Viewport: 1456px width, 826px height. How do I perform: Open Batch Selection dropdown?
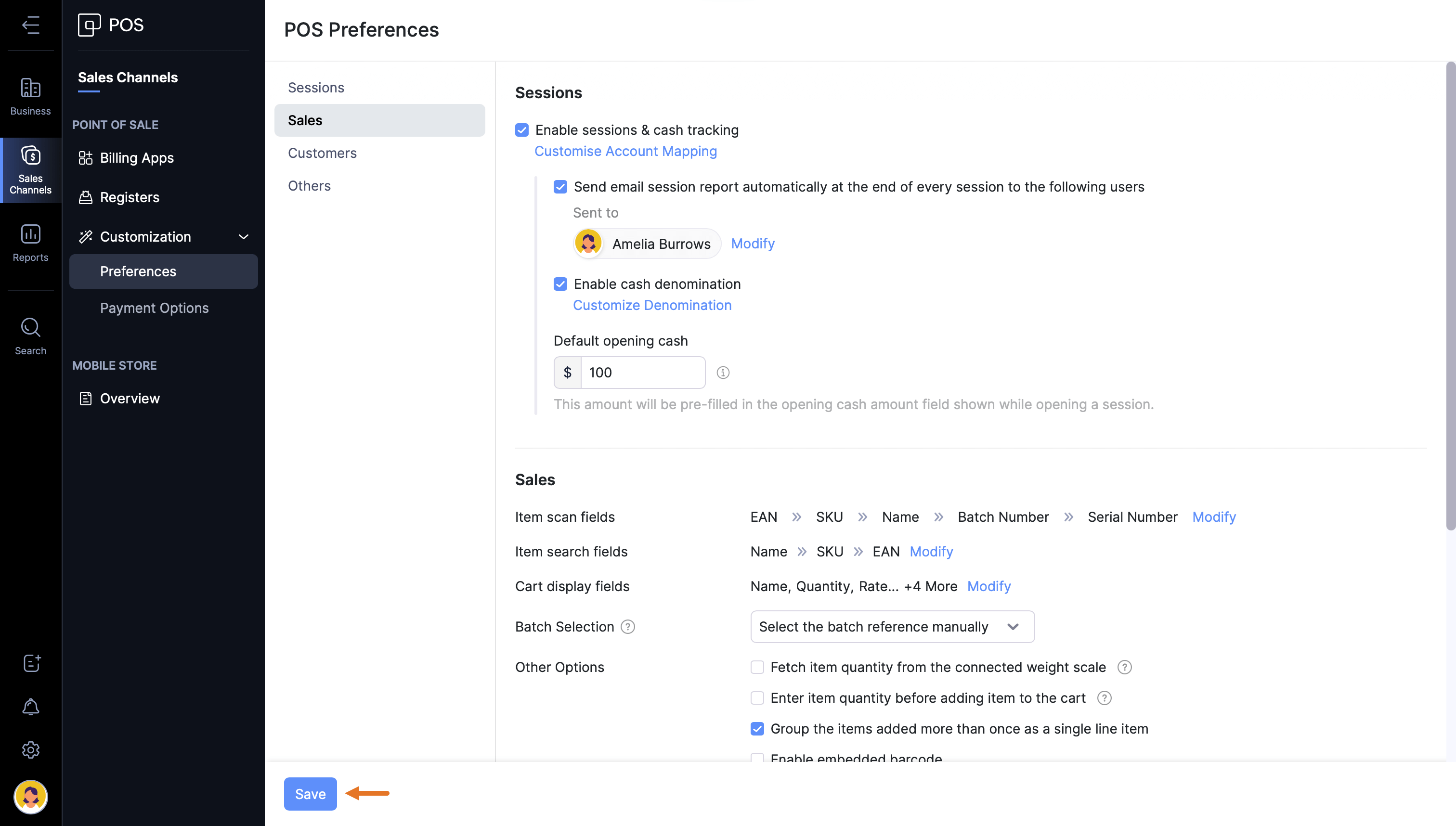coord(891,627)
